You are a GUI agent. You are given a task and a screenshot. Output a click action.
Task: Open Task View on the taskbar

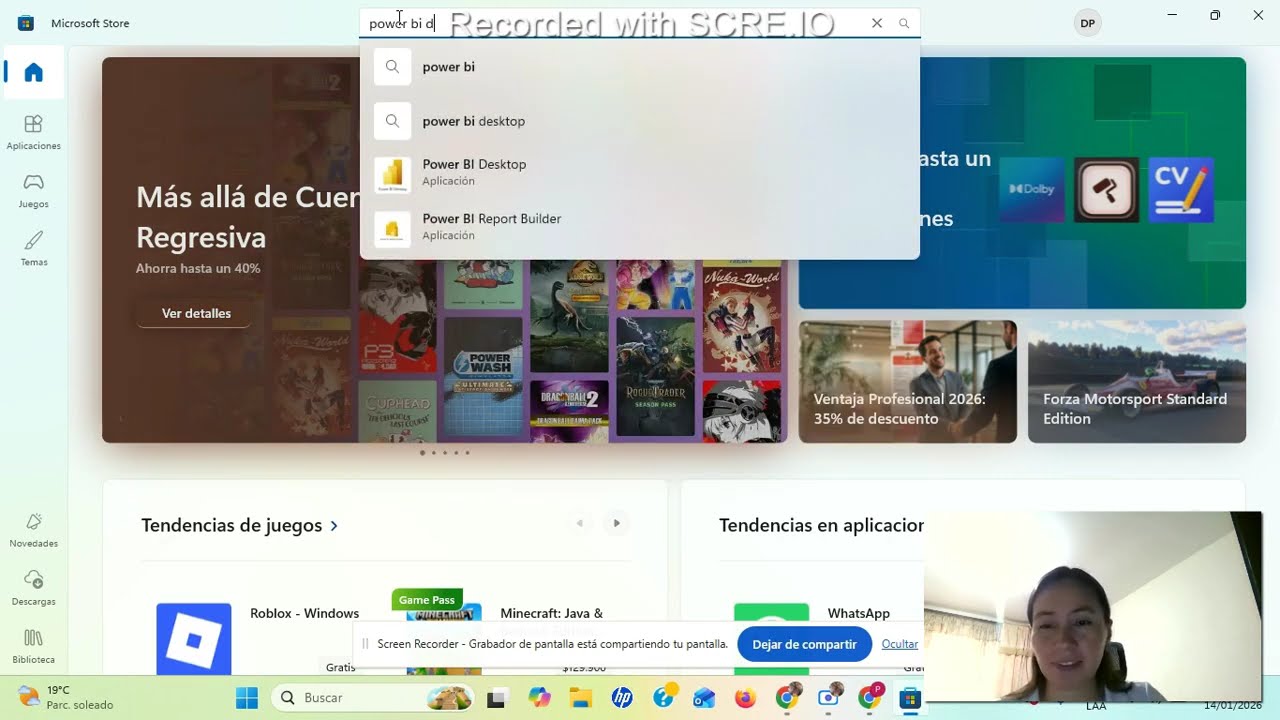496,698
